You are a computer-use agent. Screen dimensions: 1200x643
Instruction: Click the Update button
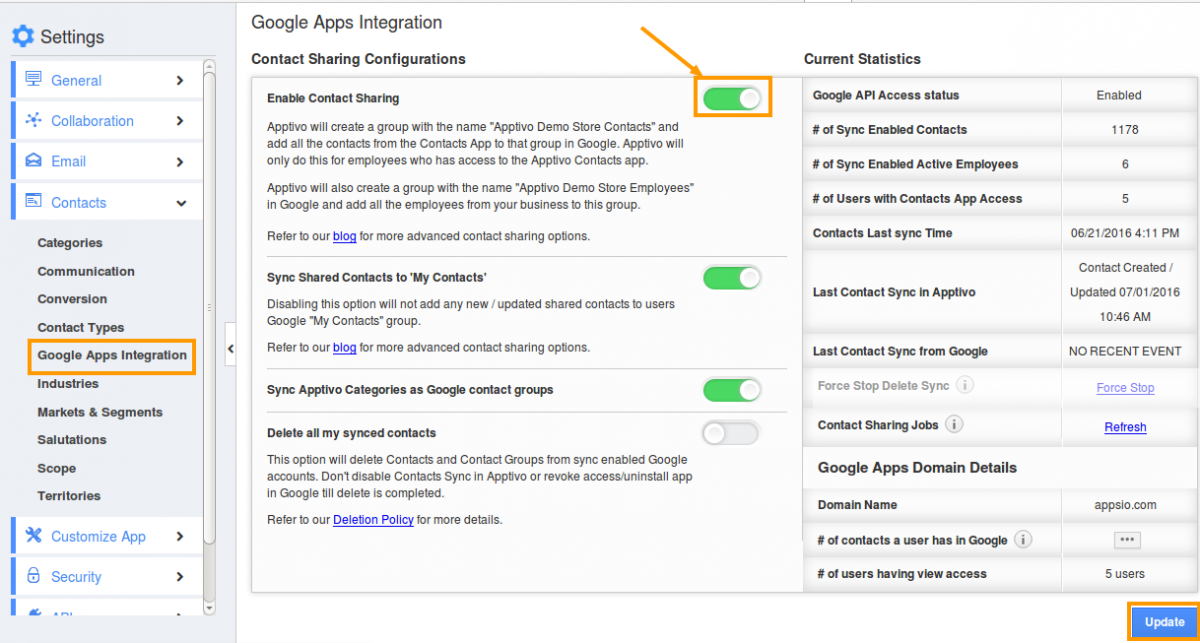tap(1163, 622)
